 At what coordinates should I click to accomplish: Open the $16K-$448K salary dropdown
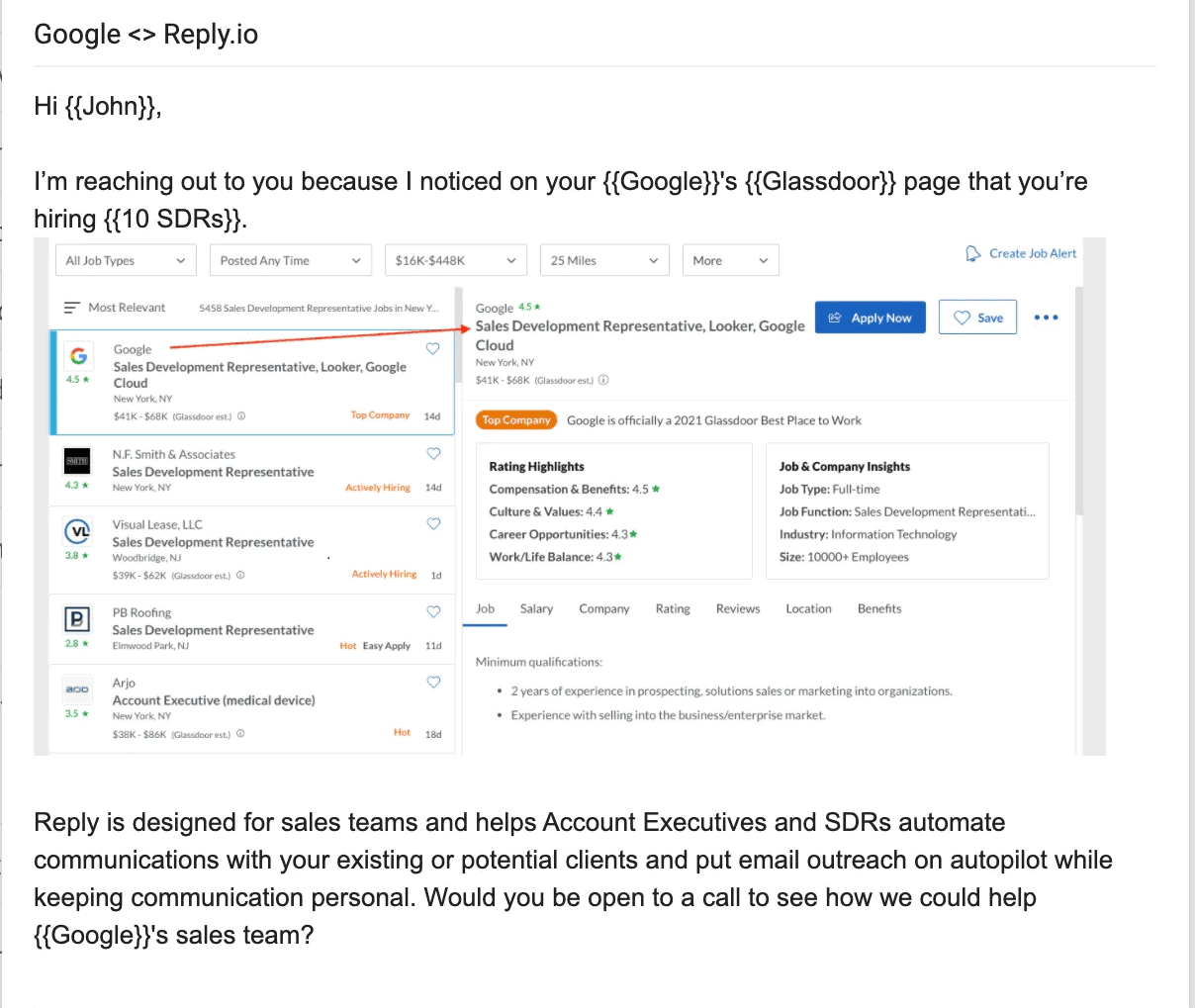[x=455, y=260]
